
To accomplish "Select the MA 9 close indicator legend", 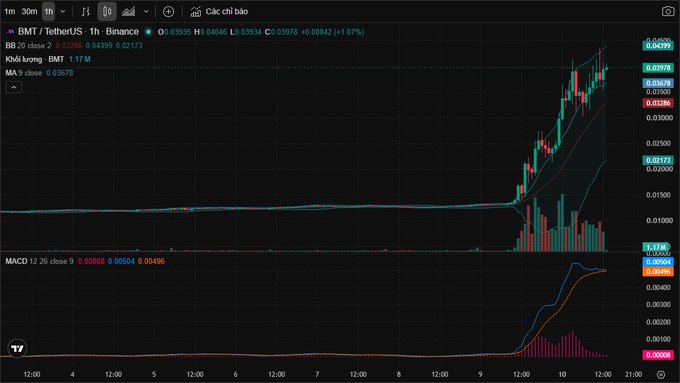I will [x=23, y=73].
